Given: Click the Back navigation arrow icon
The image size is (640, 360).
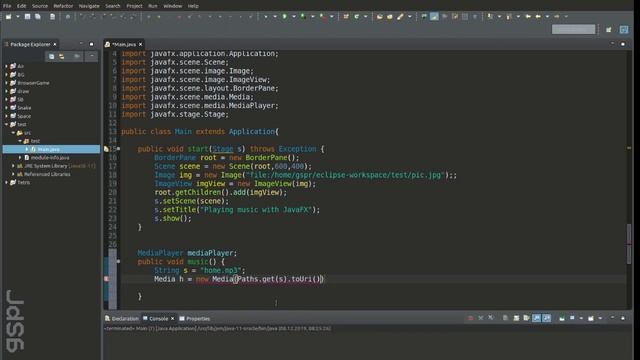Looking at the screenshot, I should 538,16.
